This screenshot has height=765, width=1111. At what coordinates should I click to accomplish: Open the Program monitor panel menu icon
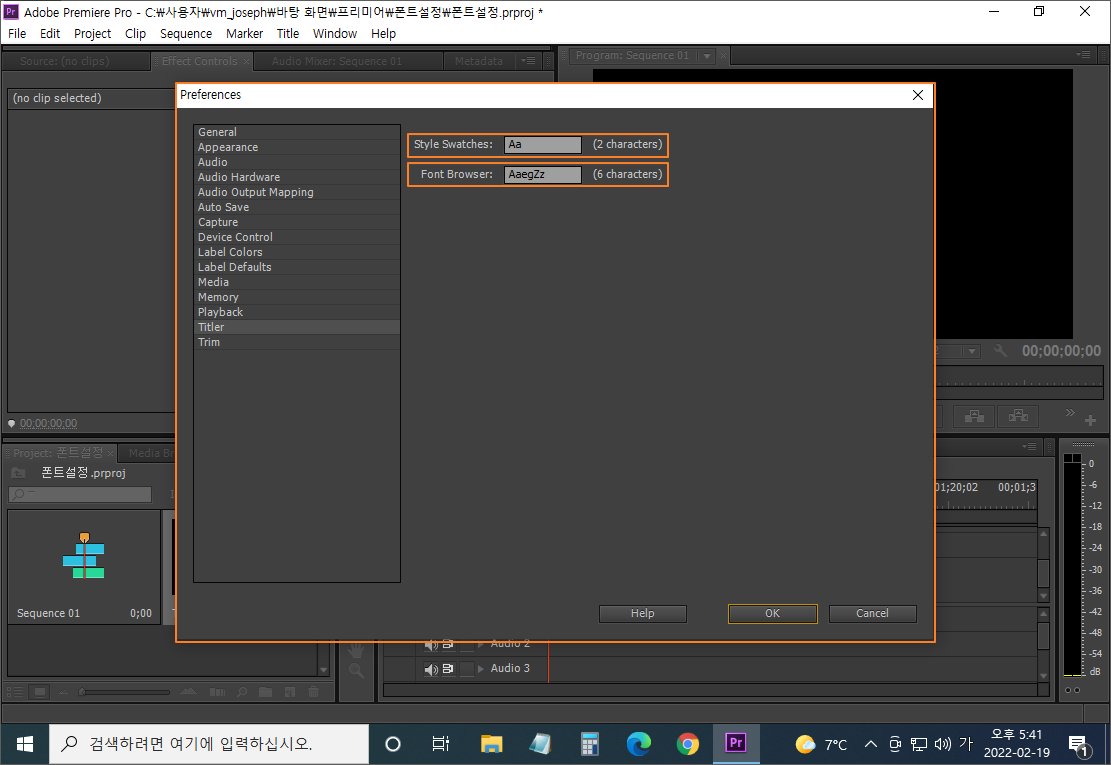1083,55
